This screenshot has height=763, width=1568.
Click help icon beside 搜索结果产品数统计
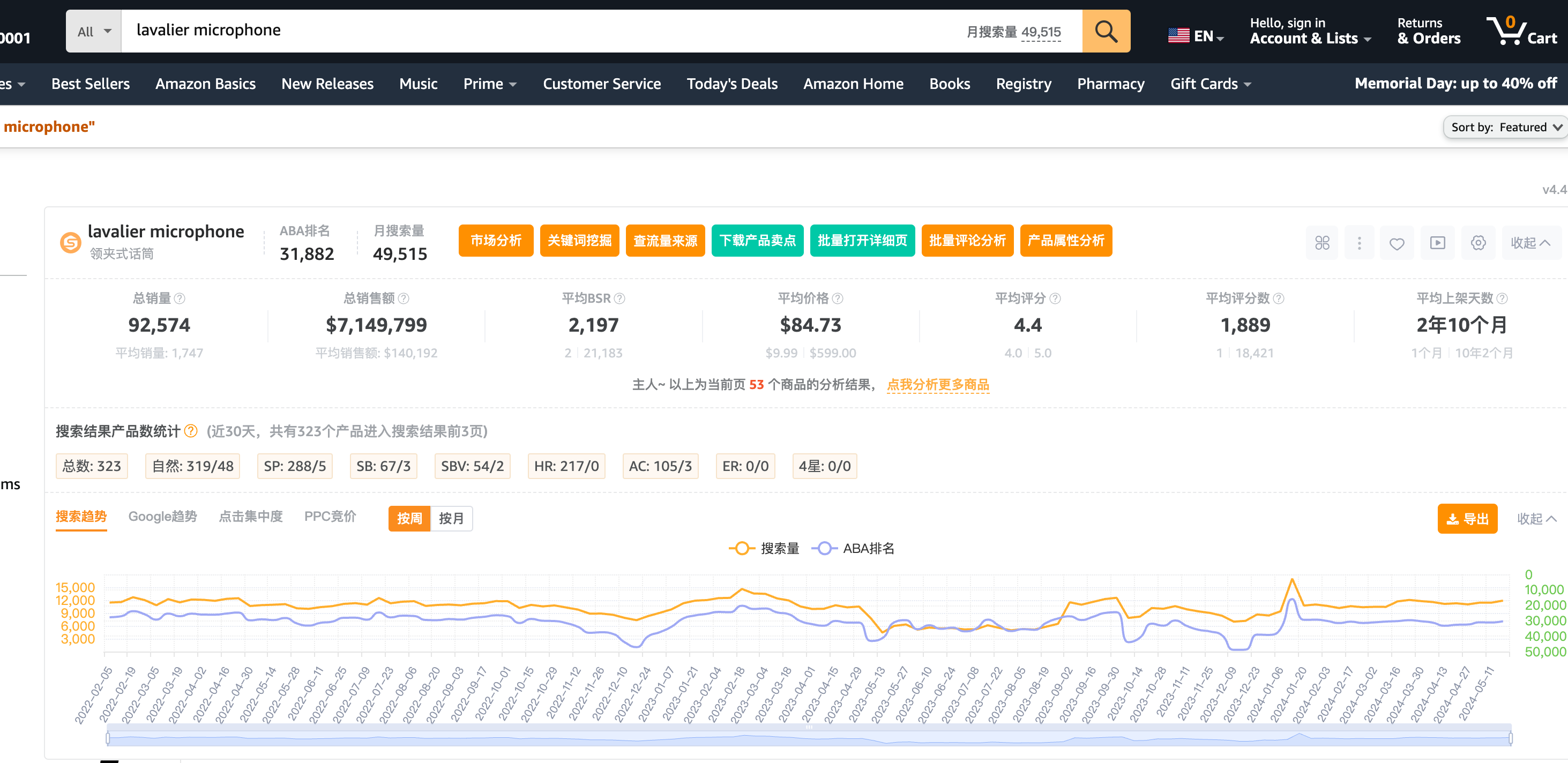(x=191, y=431)
